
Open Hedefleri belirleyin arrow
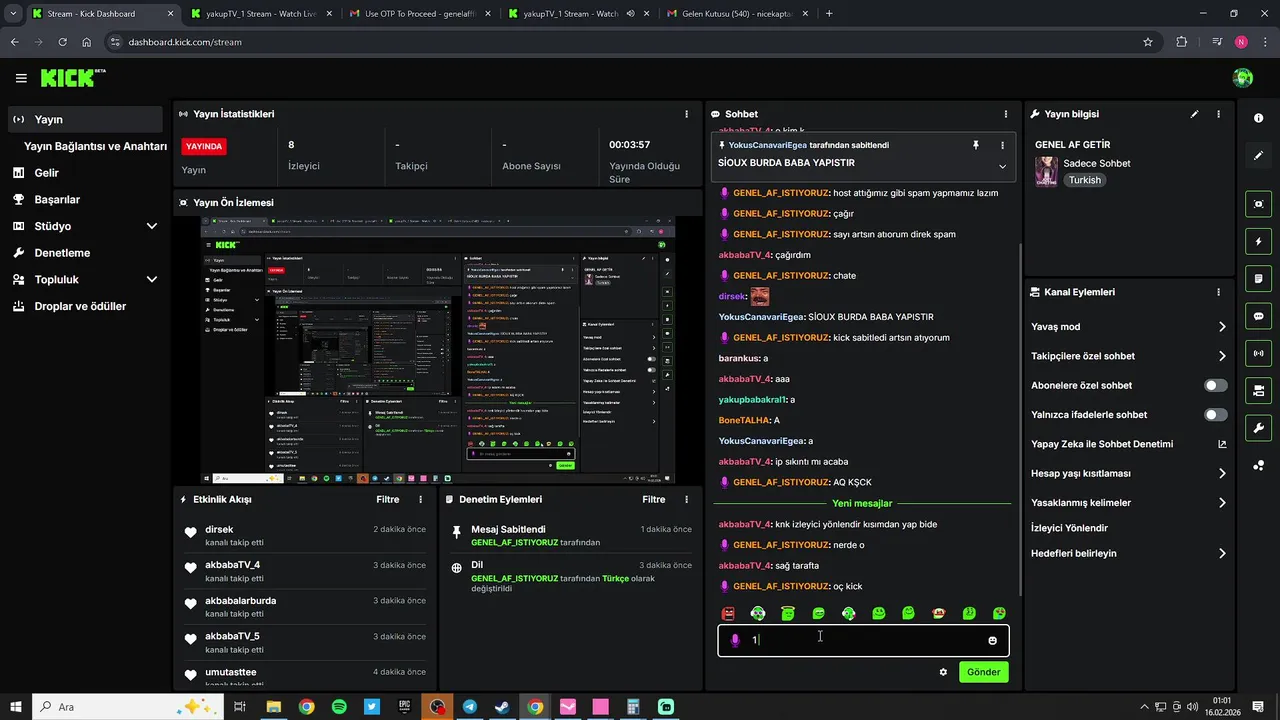point(1222,553)
